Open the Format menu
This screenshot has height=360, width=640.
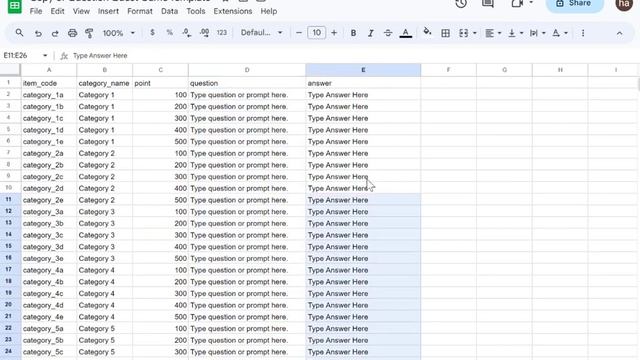pos(140,11)
